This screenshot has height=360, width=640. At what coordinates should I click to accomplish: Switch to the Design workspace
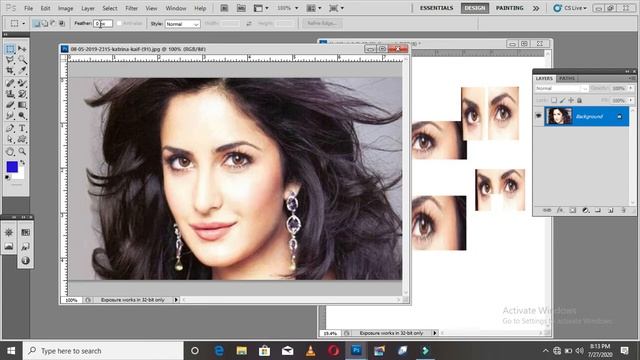(475, 8)
